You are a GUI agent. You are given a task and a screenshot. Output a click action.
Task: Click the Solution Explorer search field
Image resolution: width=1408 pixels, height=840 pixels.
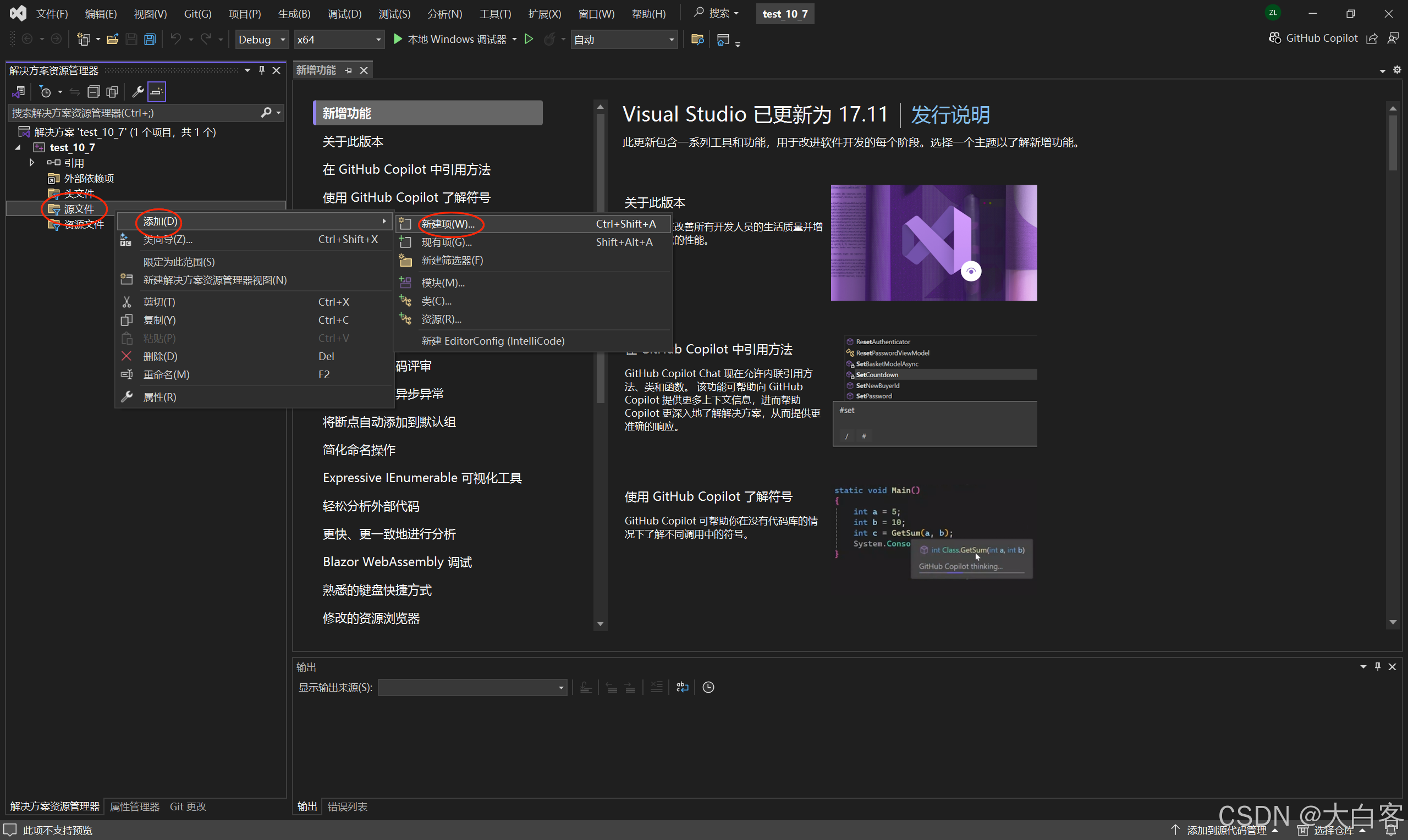(135, 113)
